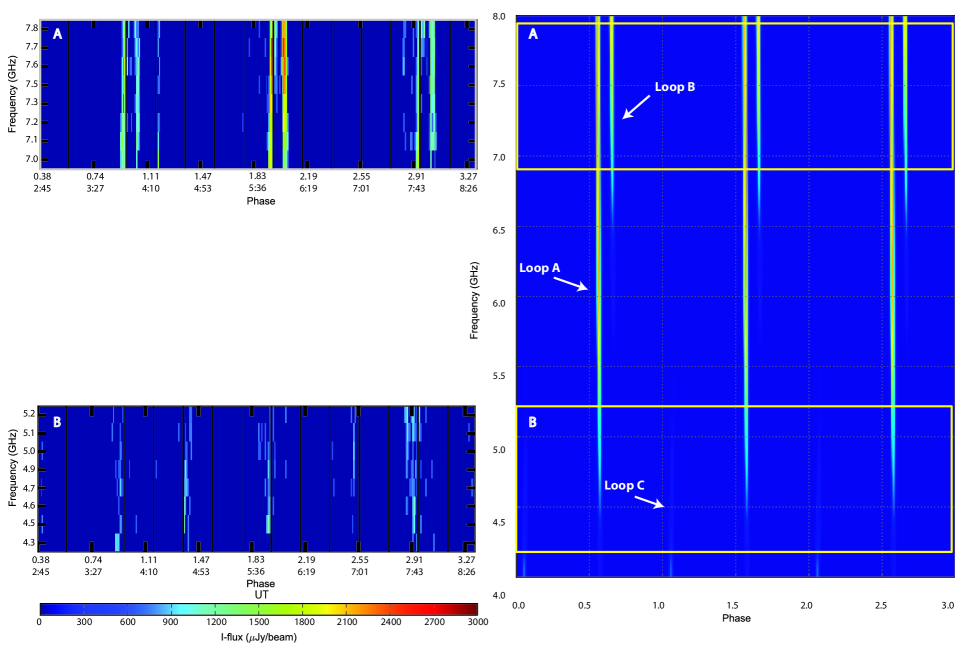Select the "2.0" phase tick on right plot
This screenshot has height=649, width=969.
click(806, 606)
